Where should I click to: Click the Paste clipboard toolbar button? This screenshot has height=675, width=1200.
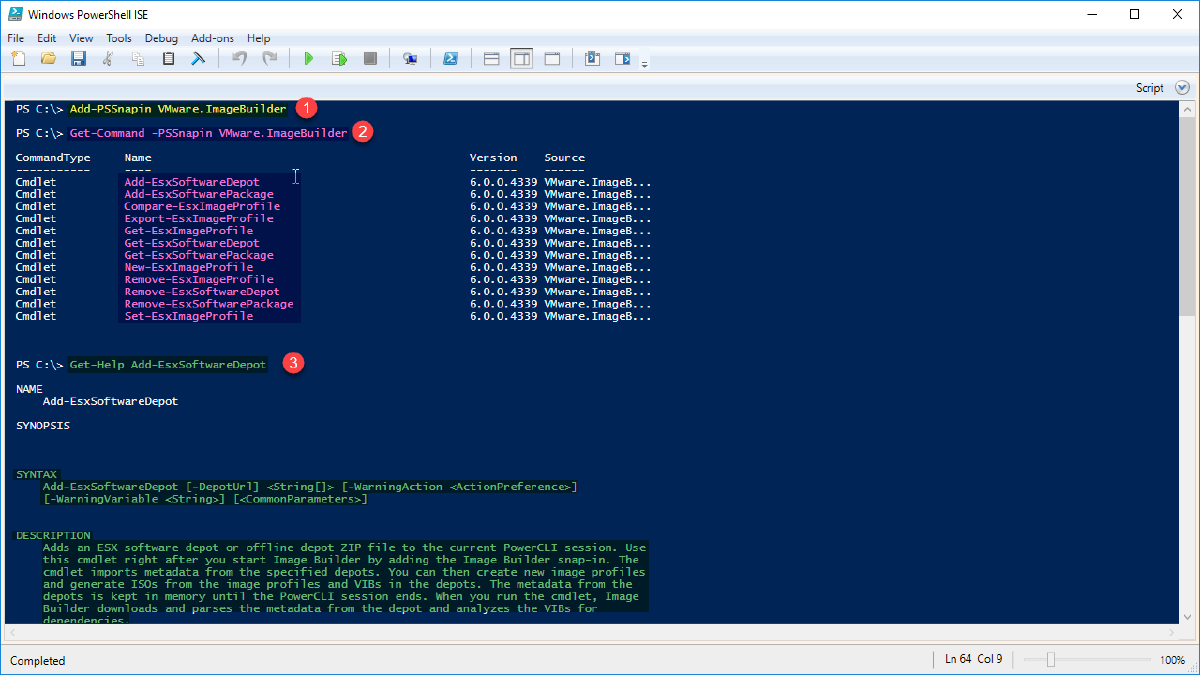[x=168, y=59]
